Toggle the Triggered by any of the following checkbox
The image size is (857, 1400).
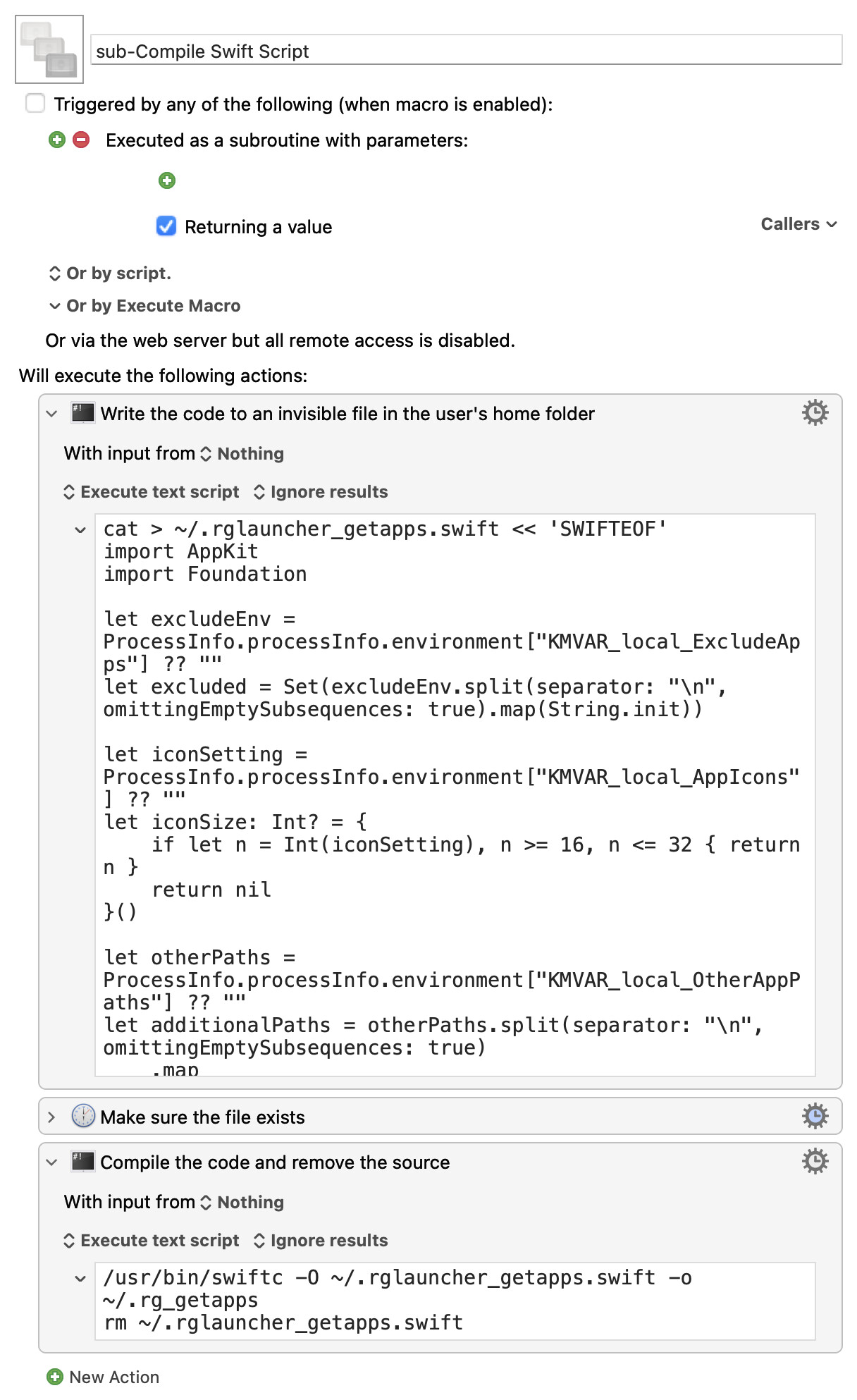35,104
